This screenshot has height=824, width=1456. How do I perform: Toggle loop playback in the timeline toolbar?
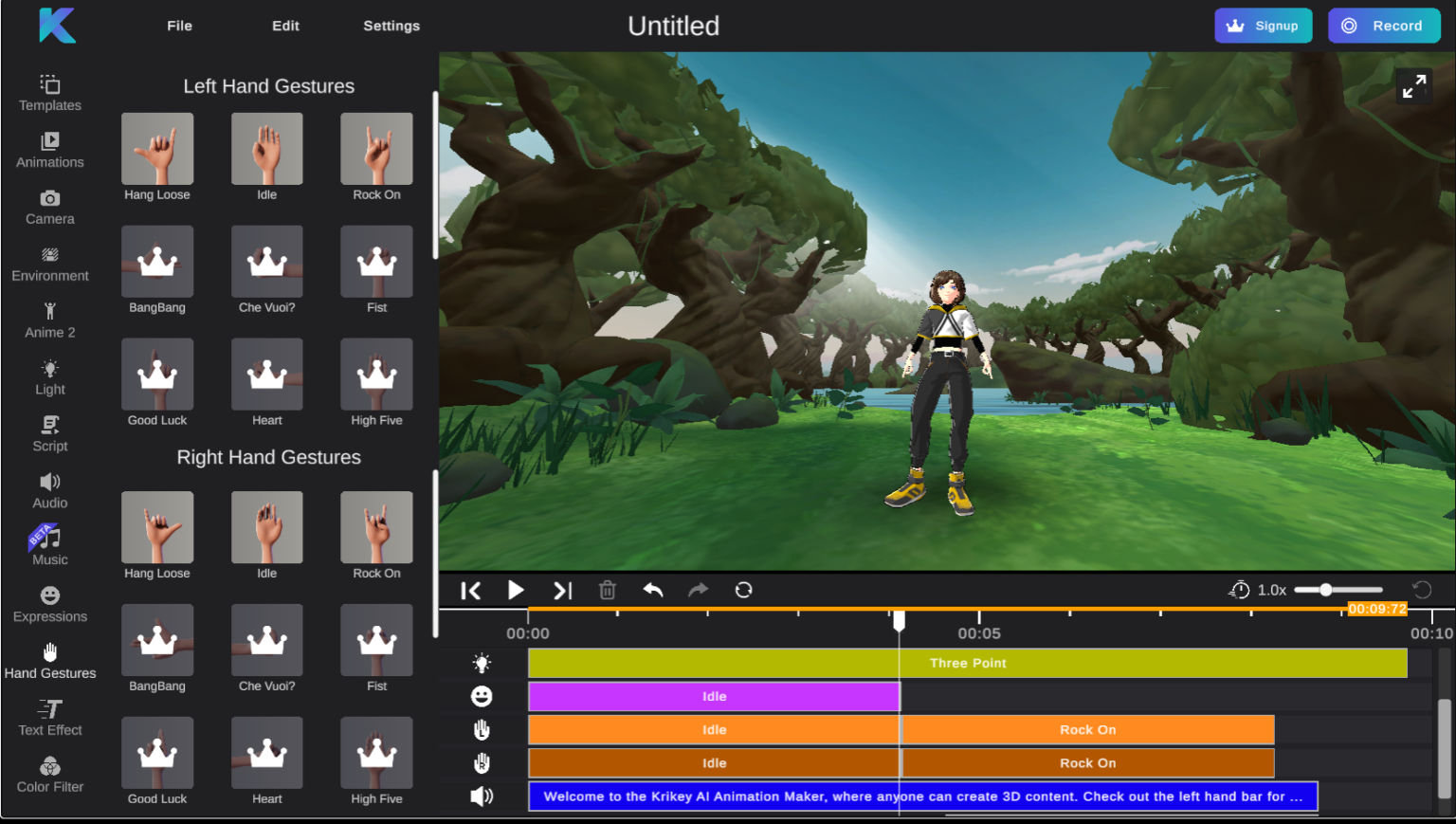(x=744, y=589)
